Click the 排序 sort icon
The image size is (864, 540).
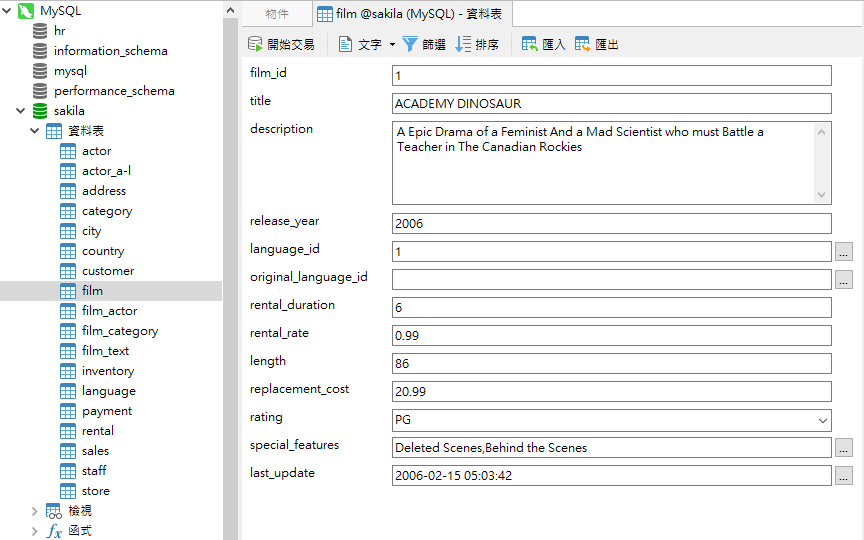pos(463,44)
